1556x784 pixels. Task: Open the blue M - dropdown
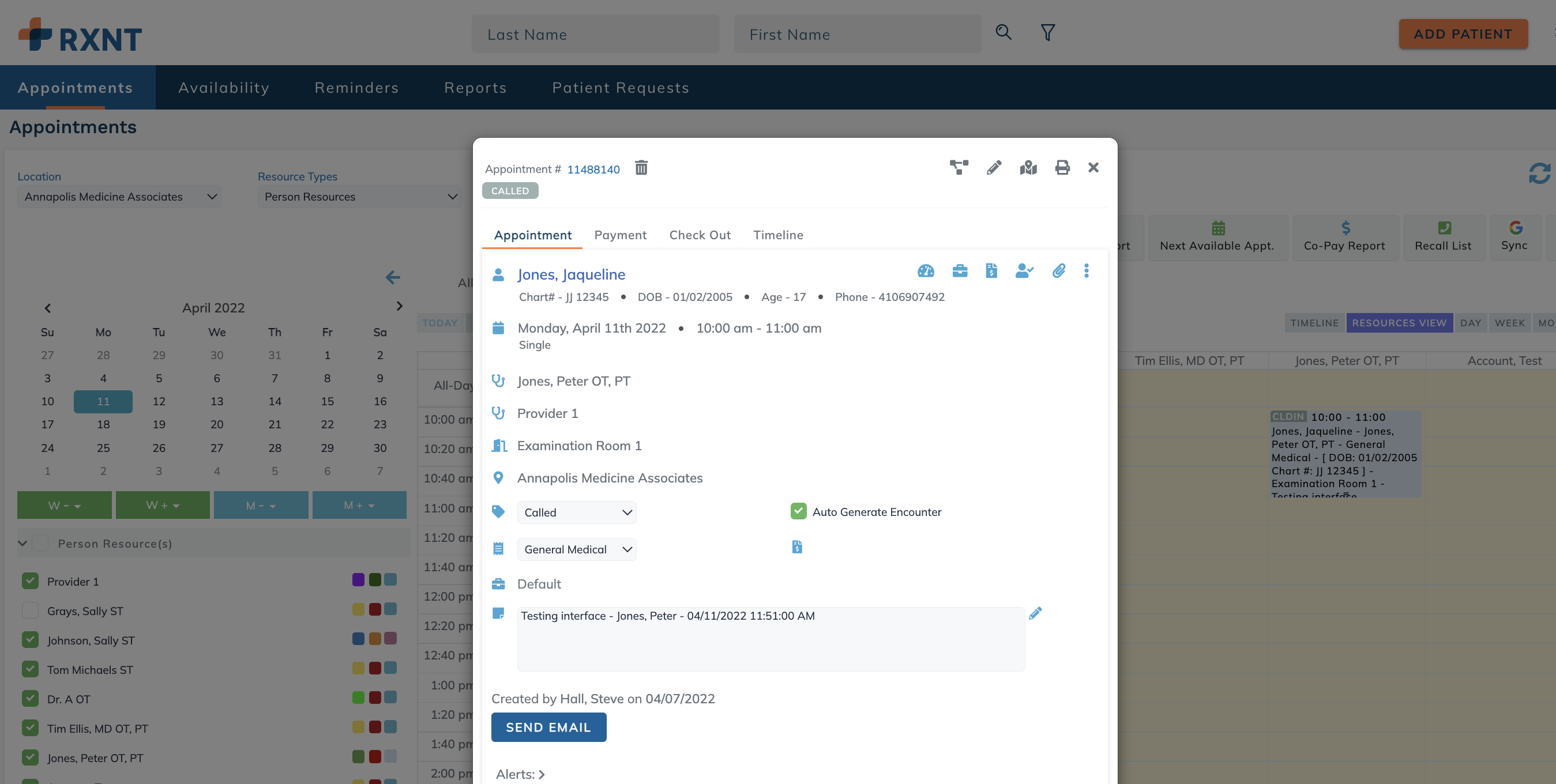pos(261,505)
